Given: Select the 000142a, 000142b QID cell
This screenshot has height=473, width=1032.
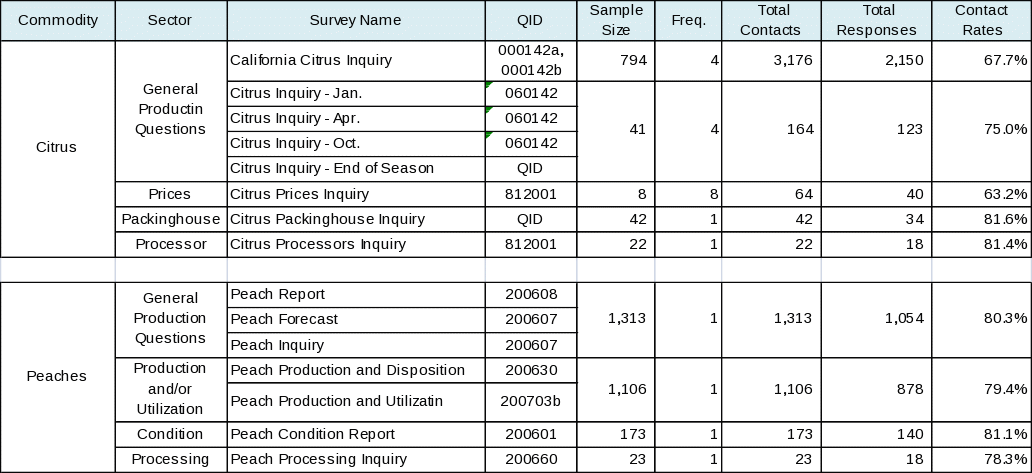Looking at the screenshot, I should (x=531, y=61).
